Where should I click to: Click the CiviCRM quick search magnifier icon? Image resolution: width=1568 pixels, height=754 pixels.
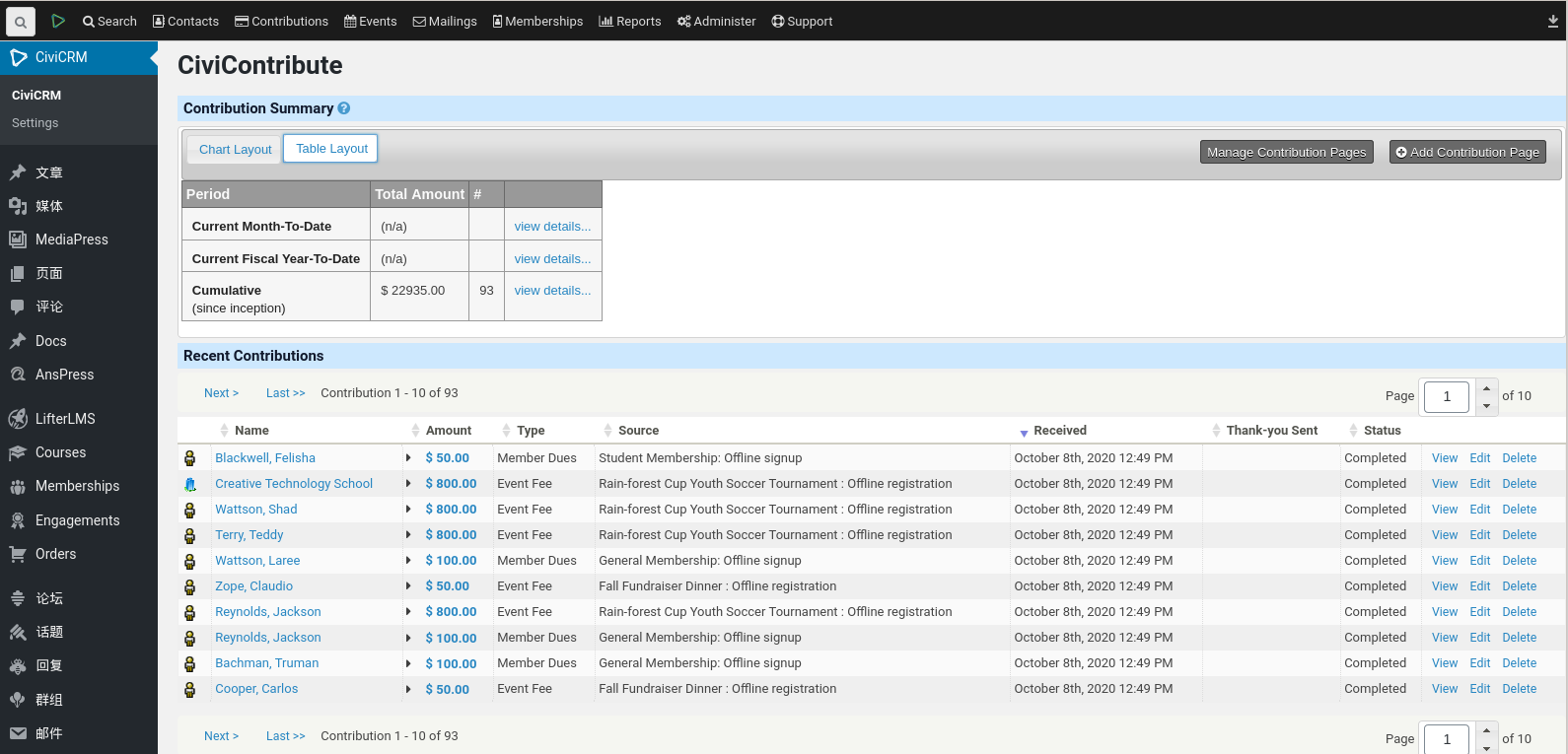(x=20, y=22)
